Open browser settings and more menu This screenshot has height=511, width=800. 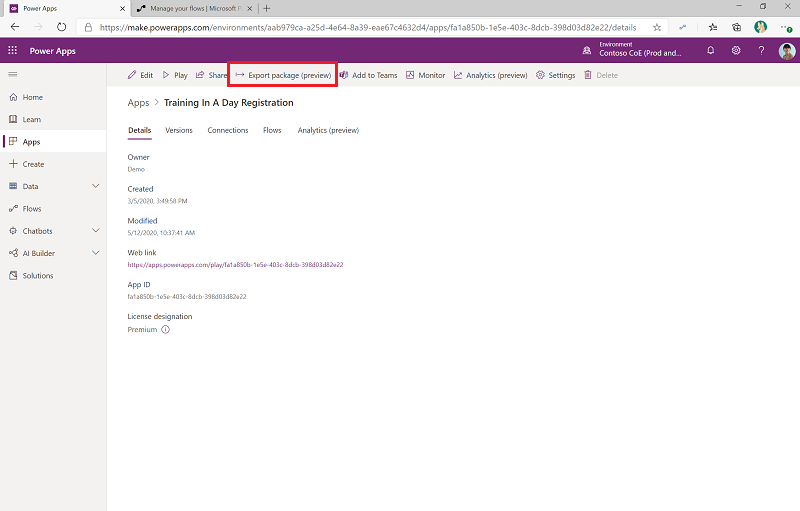pos(786,28)
